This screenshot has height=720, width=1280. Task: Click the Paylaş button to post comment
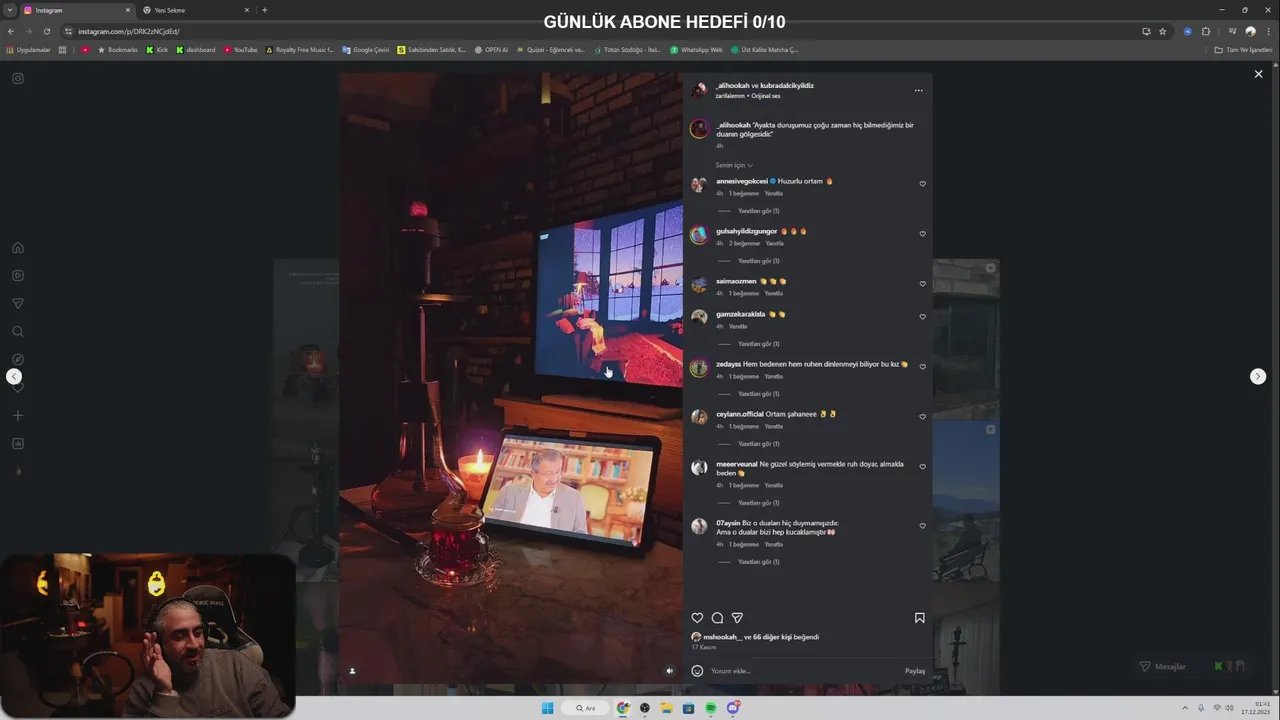click(915, 671)
